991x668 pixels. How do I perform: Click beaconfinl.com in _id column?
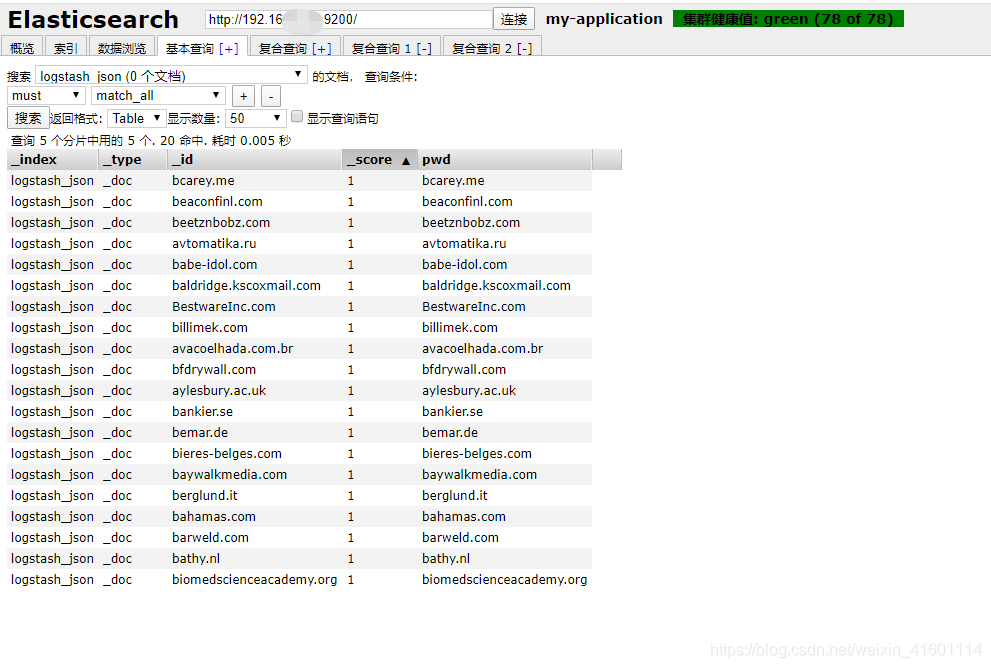point(255,202)
